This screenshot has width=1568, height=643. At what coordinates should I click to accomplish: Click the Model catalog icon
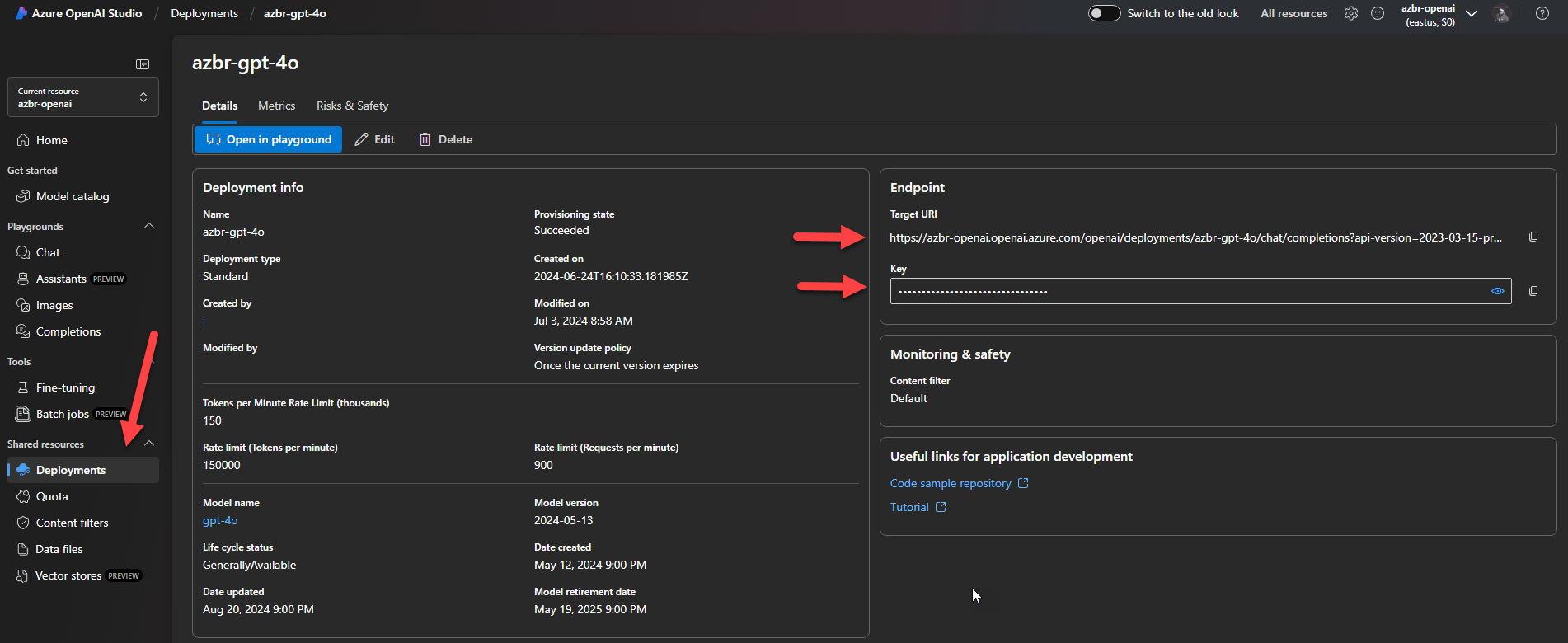click(x=23, y=196)
